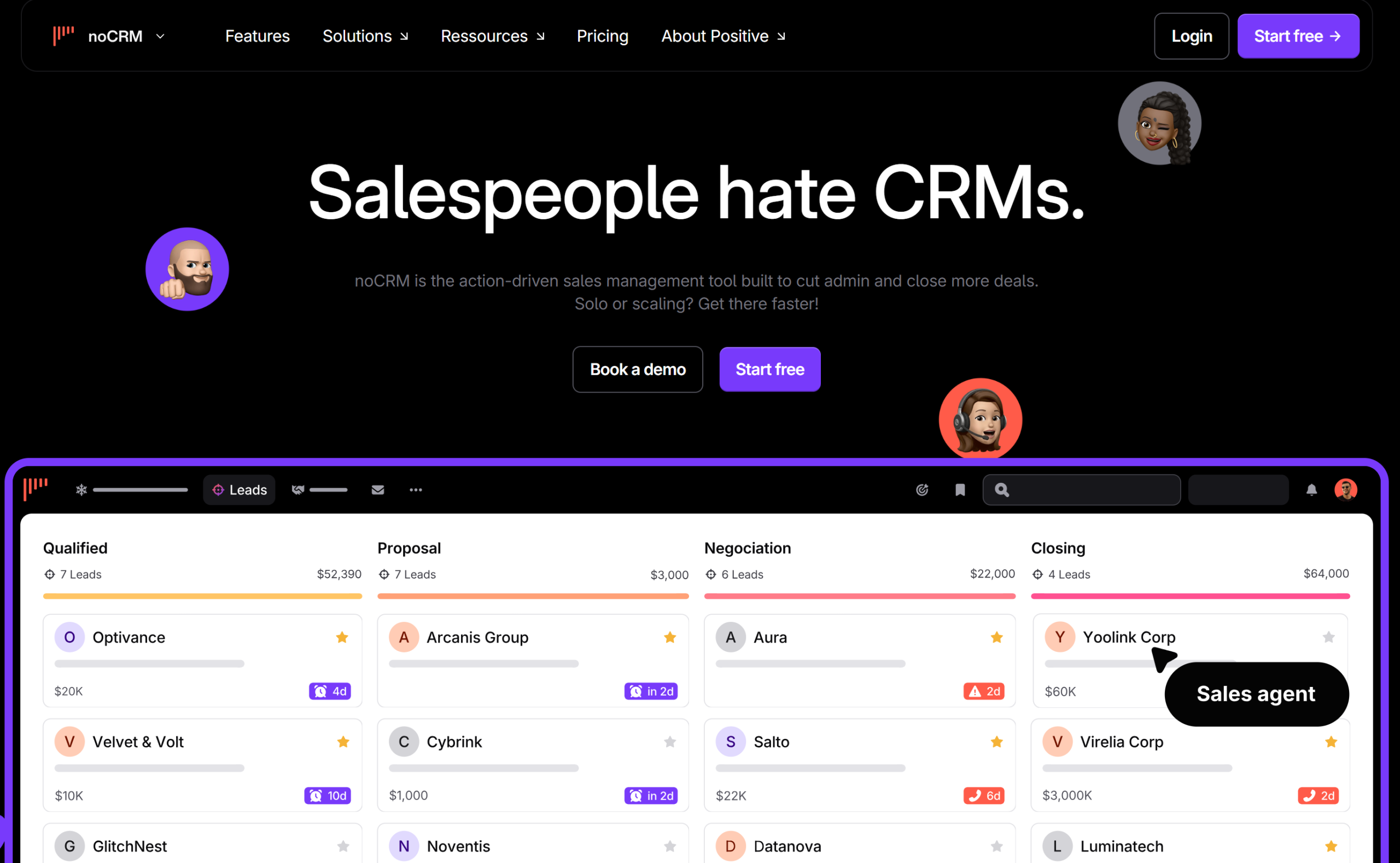Click the headset woman avatar on red circle
This screenshot has height=863, width=1400.
tap(980, 419)
